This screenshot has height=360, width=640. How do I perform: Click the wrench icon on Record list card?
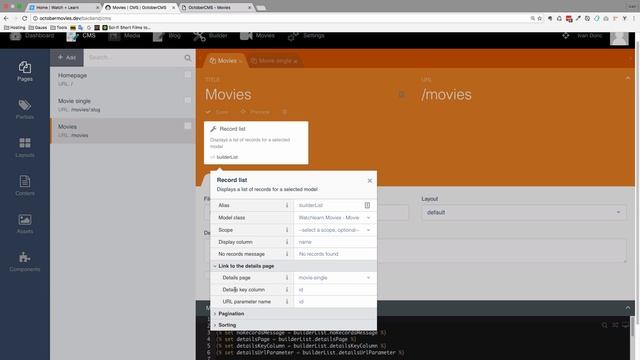click(x=213, y=129)
